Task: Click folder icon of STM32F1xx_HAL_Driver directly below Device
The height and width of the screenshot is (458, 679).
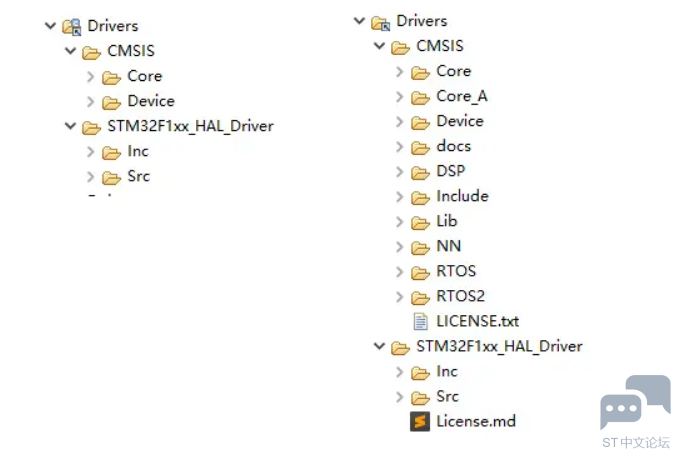Action: click(x=91, y=128)
